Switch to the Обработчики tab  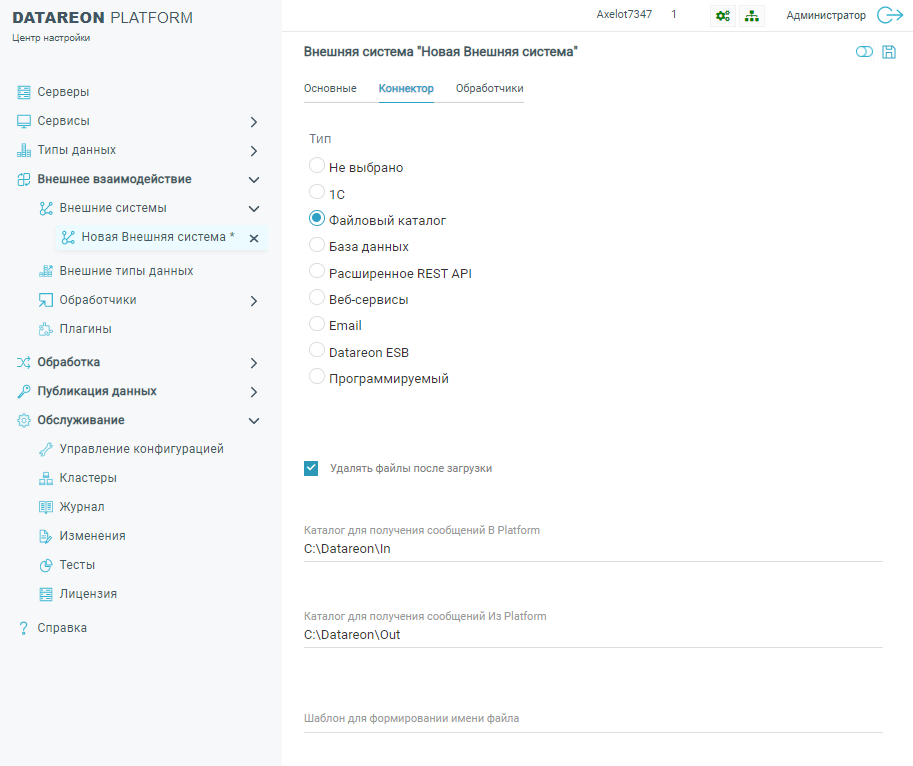pyautogui.click(x=489, y=89)
